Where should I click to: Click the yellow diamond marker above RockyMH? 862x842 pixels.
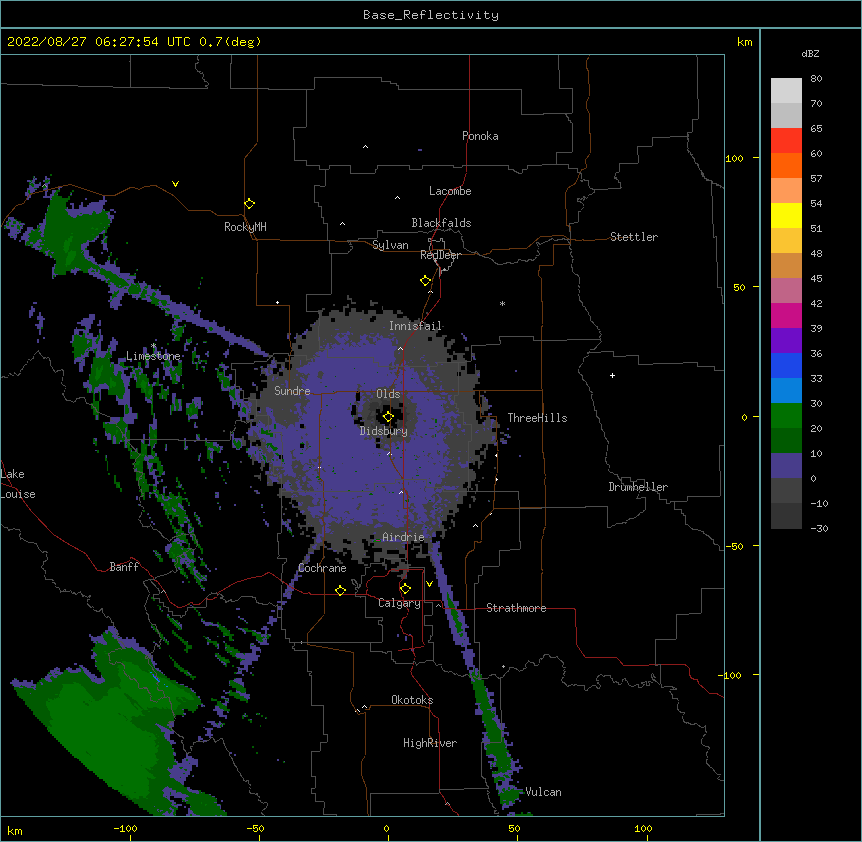coord(249,204)
